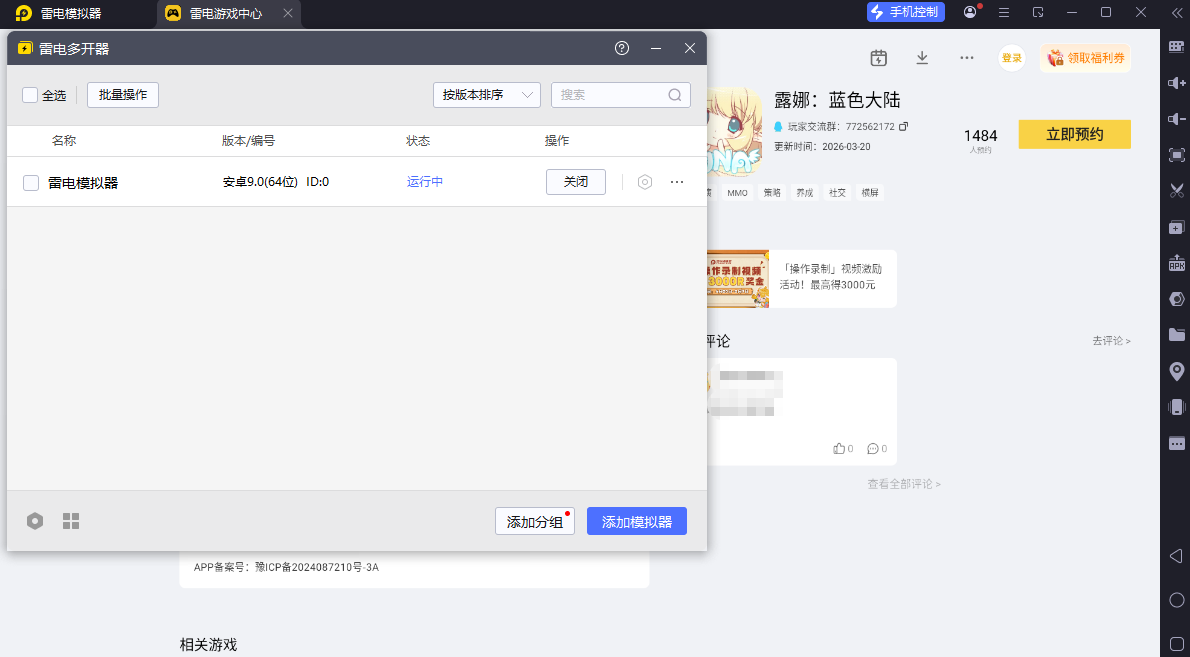The width and height of the screenshot is (1190, 657).
Task: Click the 策略 game tag
Action: click(x=772, y=193)
